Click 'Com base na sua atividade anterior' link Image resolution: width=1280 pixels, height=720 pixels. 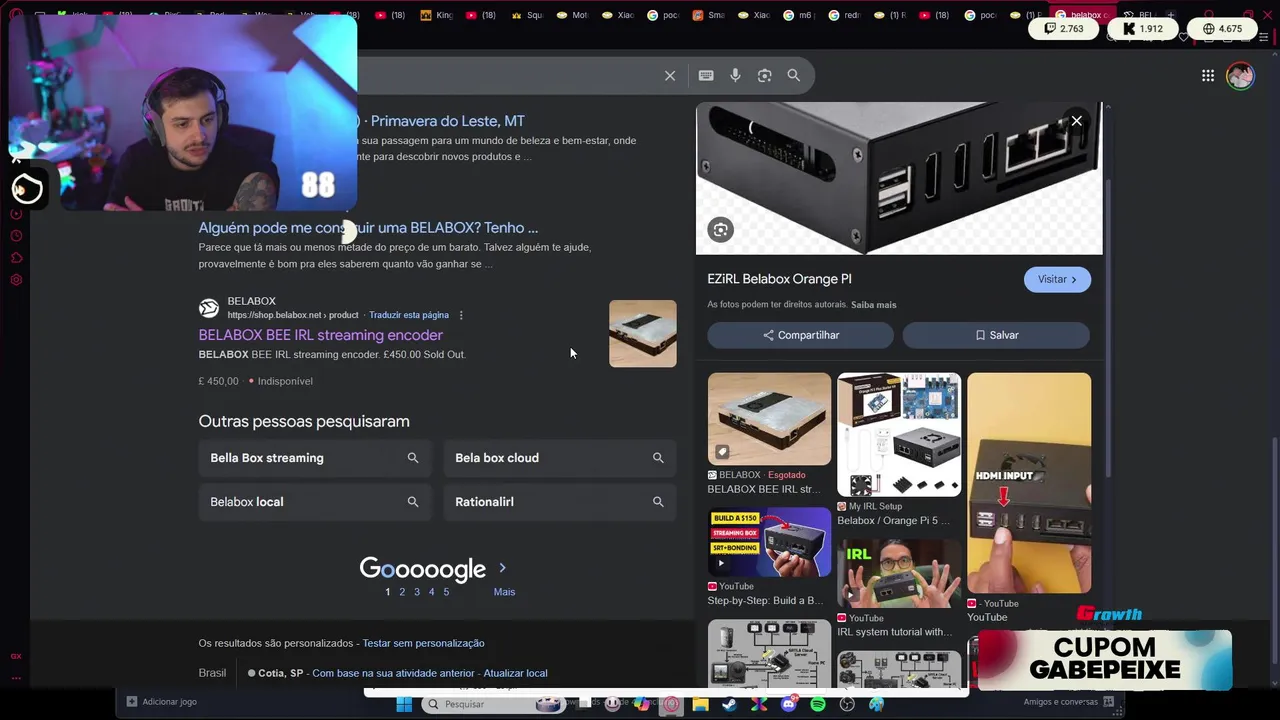[393, 673]
